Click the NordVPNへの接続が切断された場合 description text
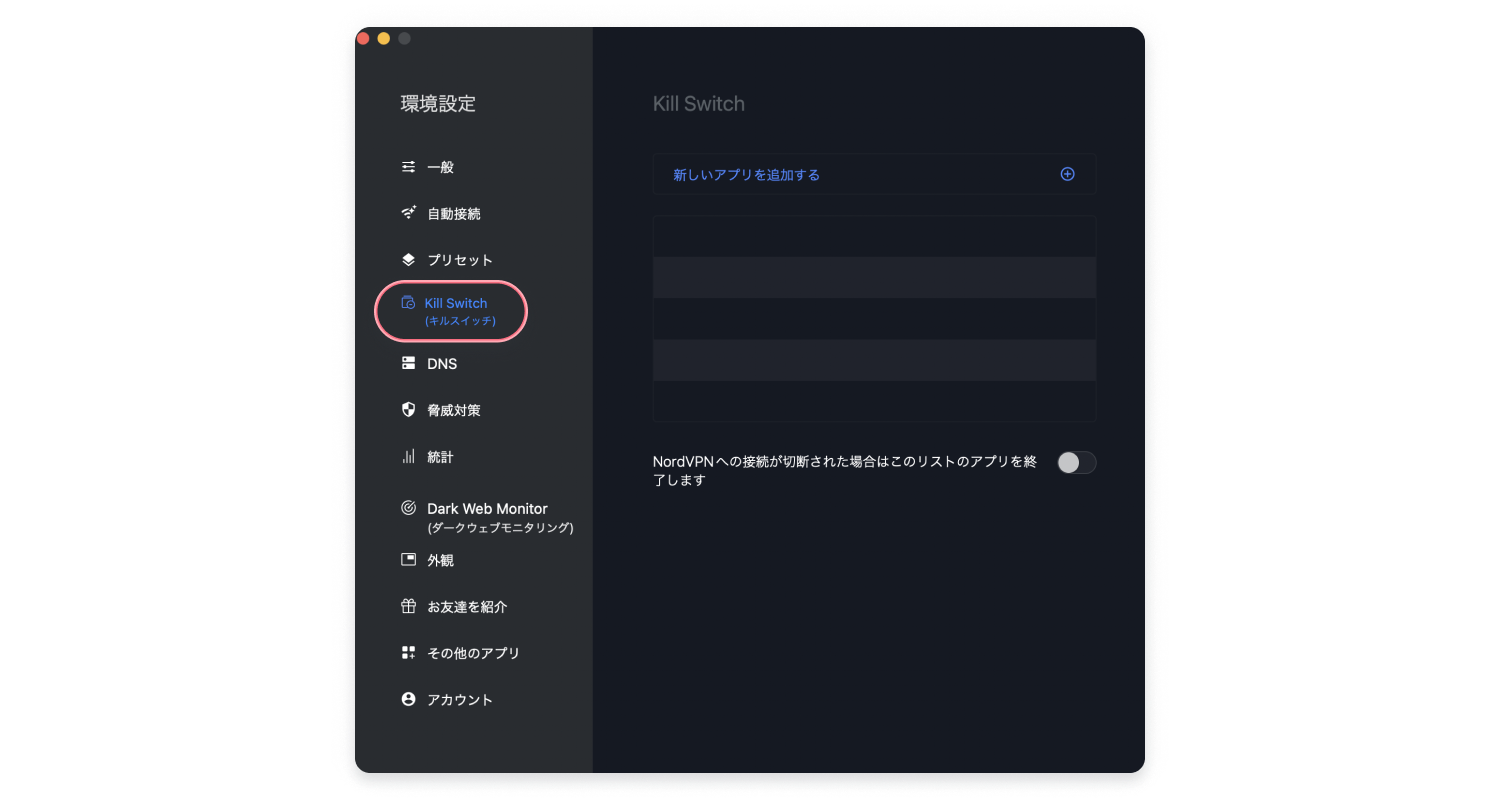Image resolution: width=1500 pixels, height=800 pixels. 845,470
